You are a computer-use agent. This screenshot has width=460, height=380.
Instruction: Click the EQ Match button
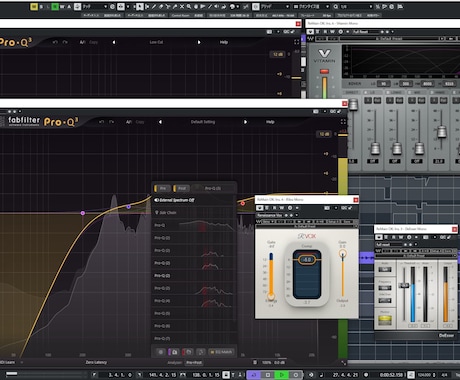221,352
